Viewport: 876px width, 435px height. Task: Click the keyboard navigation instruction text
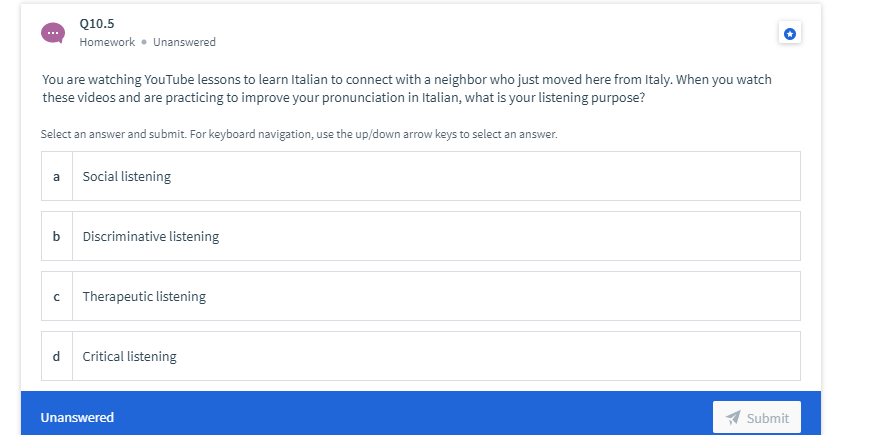pyautogui.click(x=299, y=134)
